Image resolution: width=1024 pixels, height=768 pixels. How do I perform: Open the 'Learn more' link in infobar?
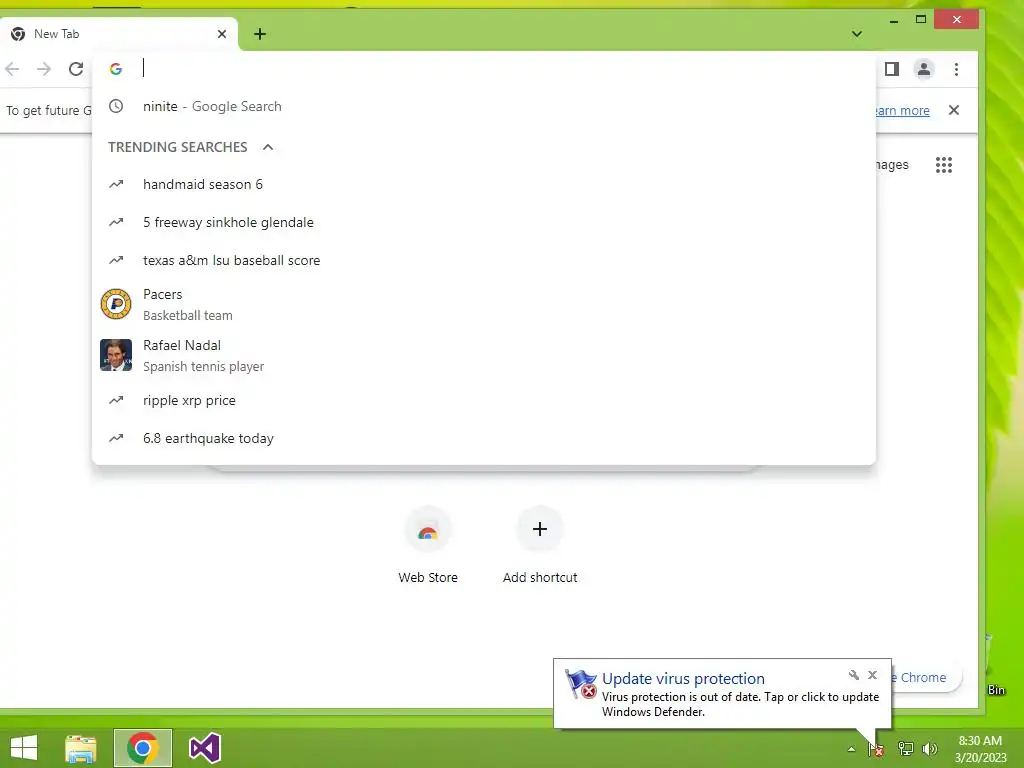pyautogui.click(x=902, y=110)
